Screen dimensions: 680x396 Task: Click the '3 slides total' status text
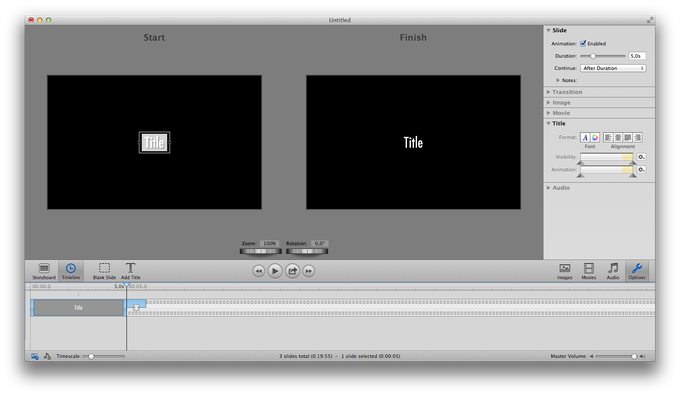click(x=306, y=356)
